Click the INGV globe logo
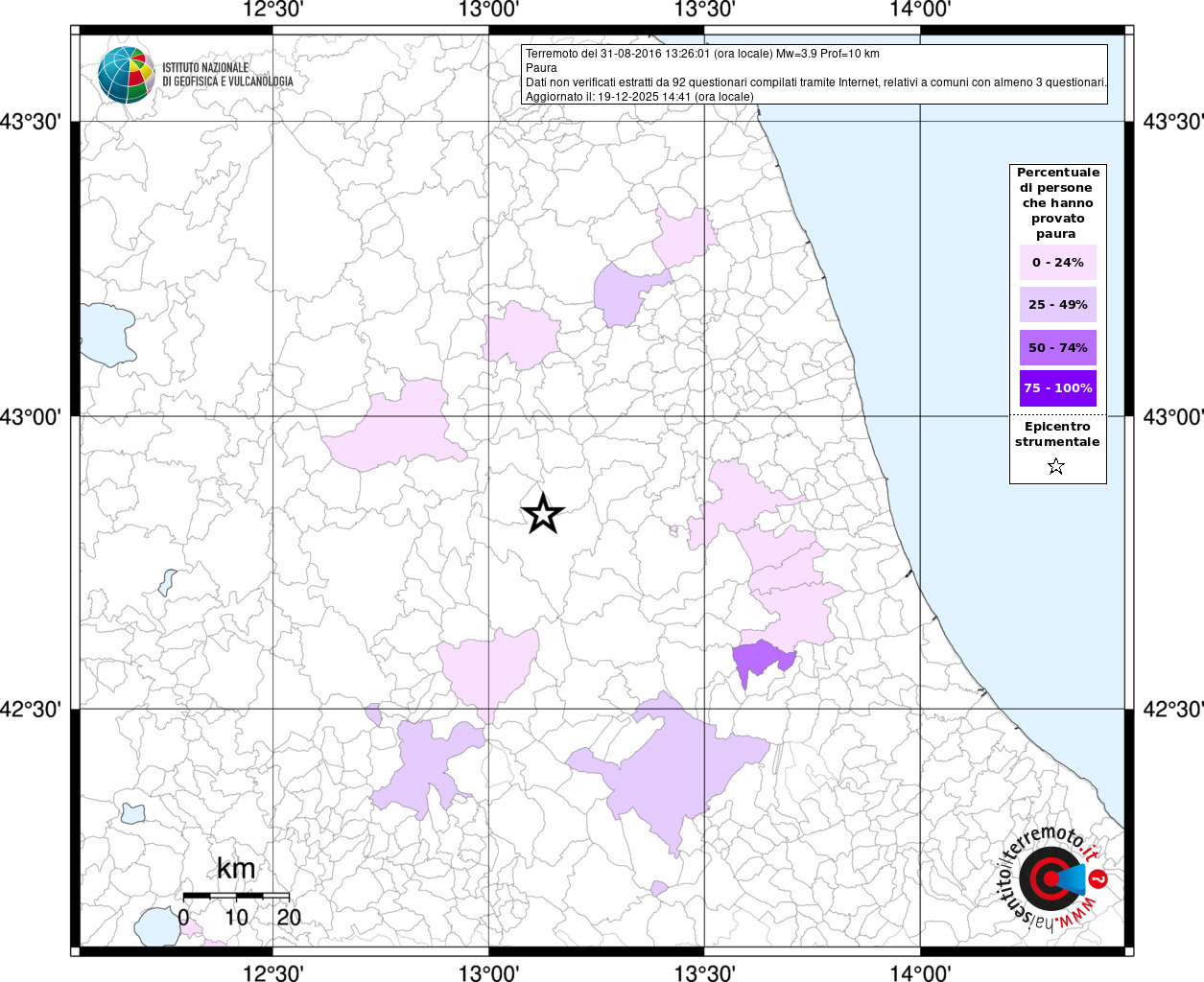Screen dimensions: 1204x982 click(x=126, y=74)
